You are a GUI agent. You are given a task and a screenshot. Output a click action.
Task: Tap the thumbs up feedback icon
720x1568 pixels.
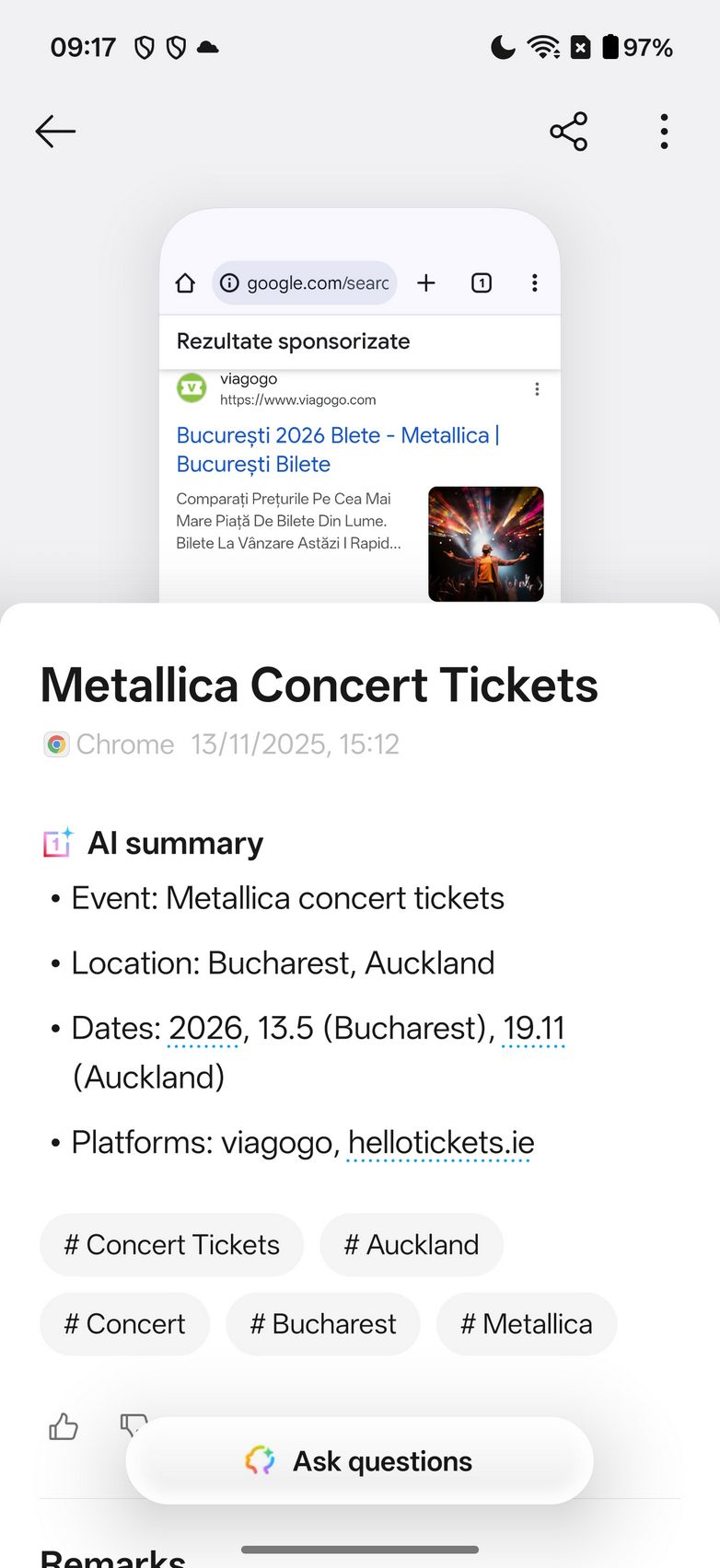point(64,1427)
